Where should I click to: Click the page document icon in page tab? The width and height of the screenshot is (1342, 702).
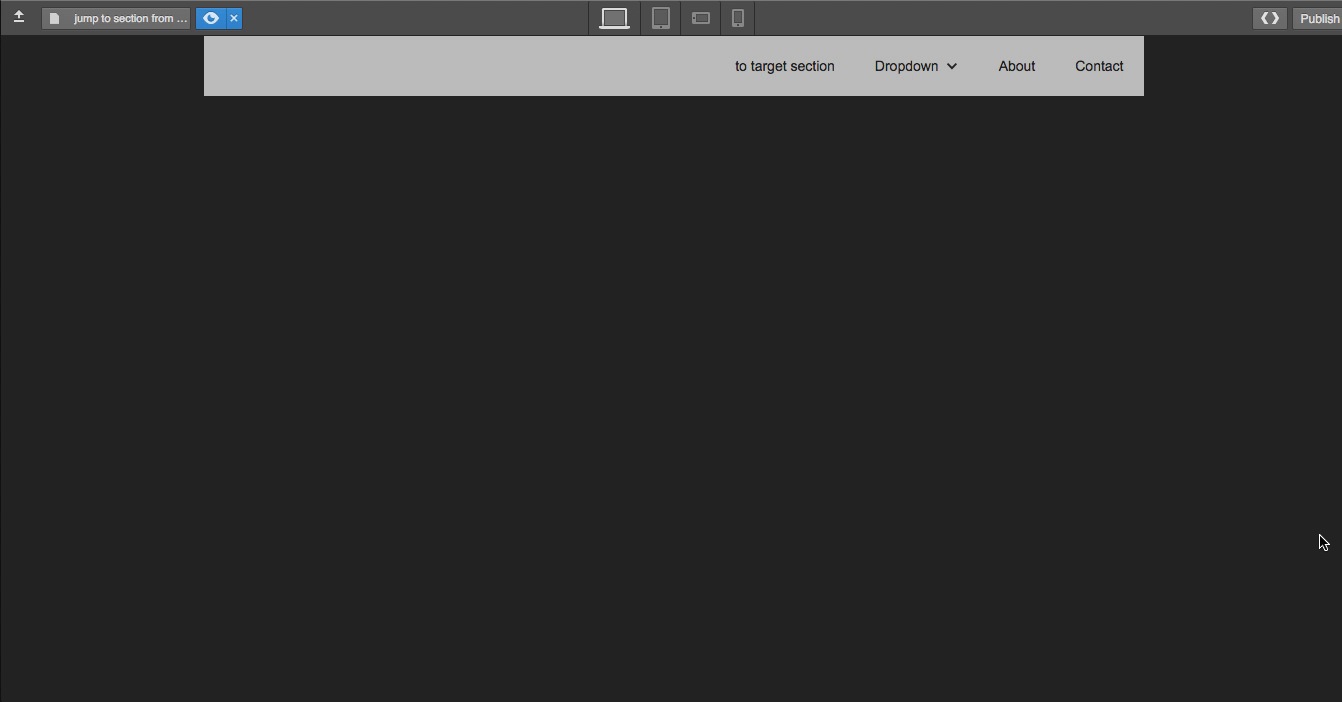click(55, 18)
